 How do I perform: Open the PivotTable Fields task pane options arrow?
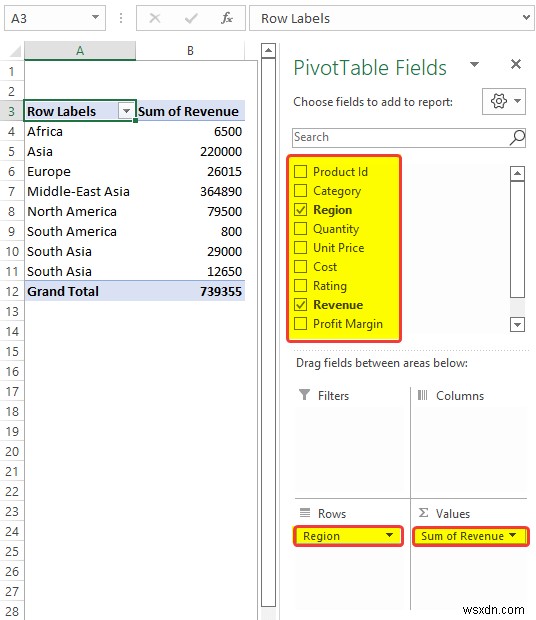point(474,64)
